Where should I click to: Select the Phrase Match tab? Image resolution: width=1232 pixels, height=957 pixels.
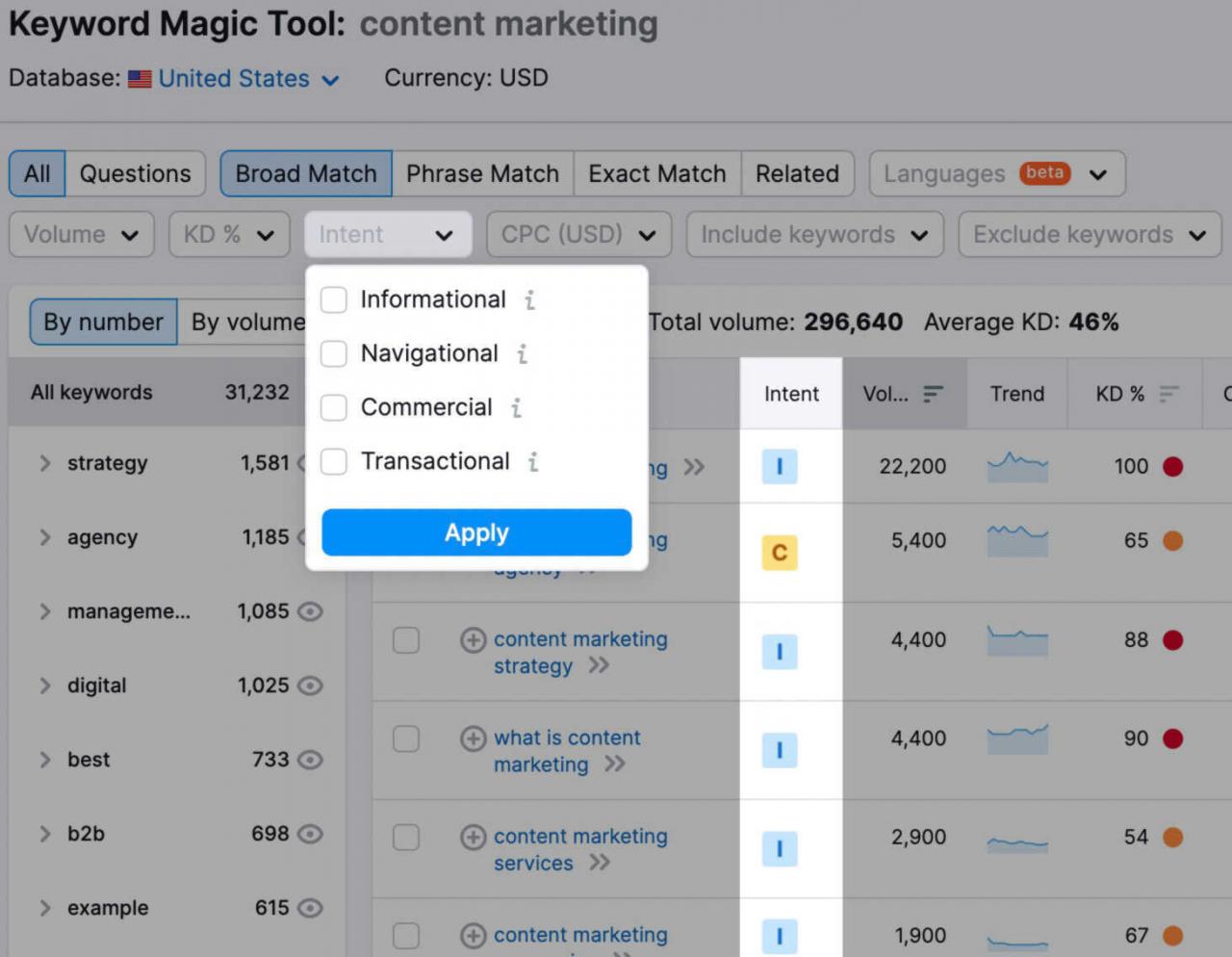482,173
